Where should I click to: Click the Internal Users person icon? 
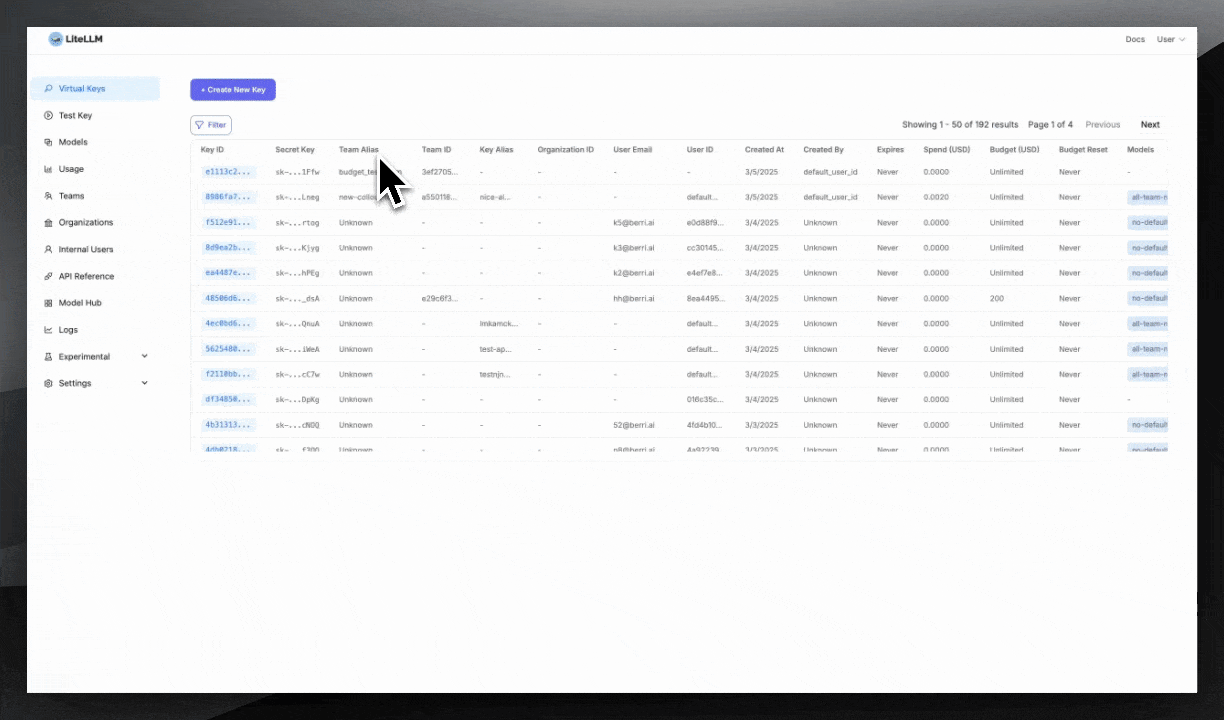48,249
